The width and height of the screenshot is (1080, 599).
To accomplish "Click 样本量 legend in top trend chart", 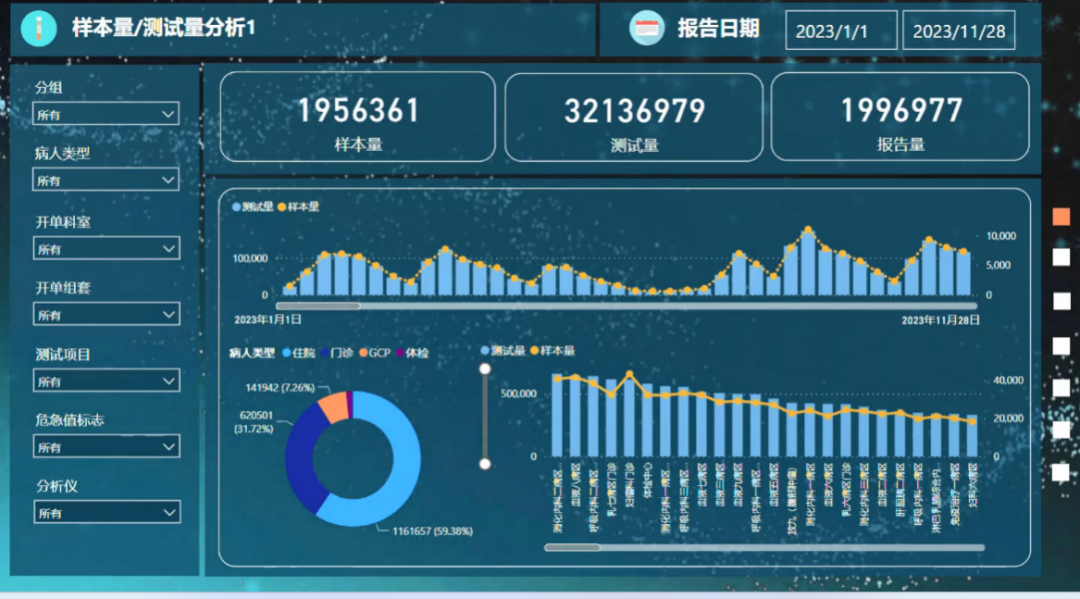I will click(x=299, y=207).
